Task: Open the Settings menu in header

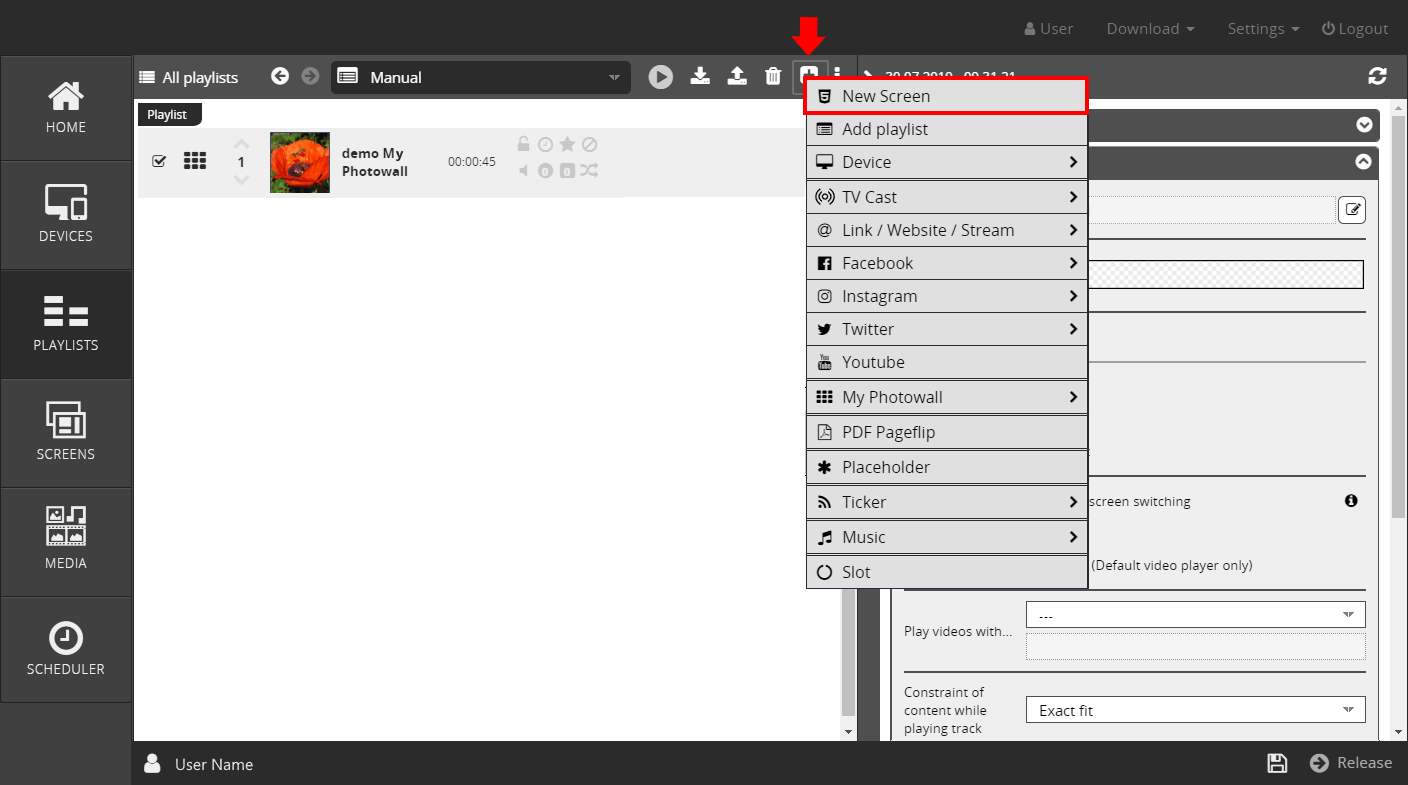Action: tap(1263, 29)
